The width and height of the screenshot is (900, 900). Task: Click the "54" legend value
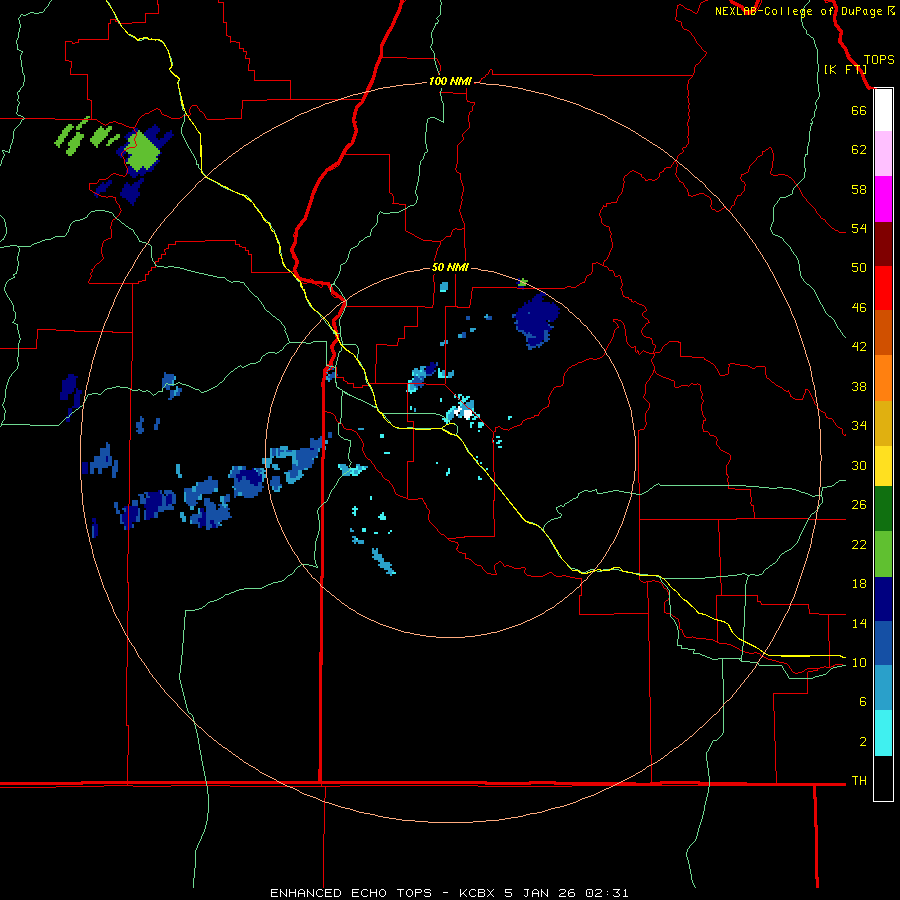[x=859, y=228]
